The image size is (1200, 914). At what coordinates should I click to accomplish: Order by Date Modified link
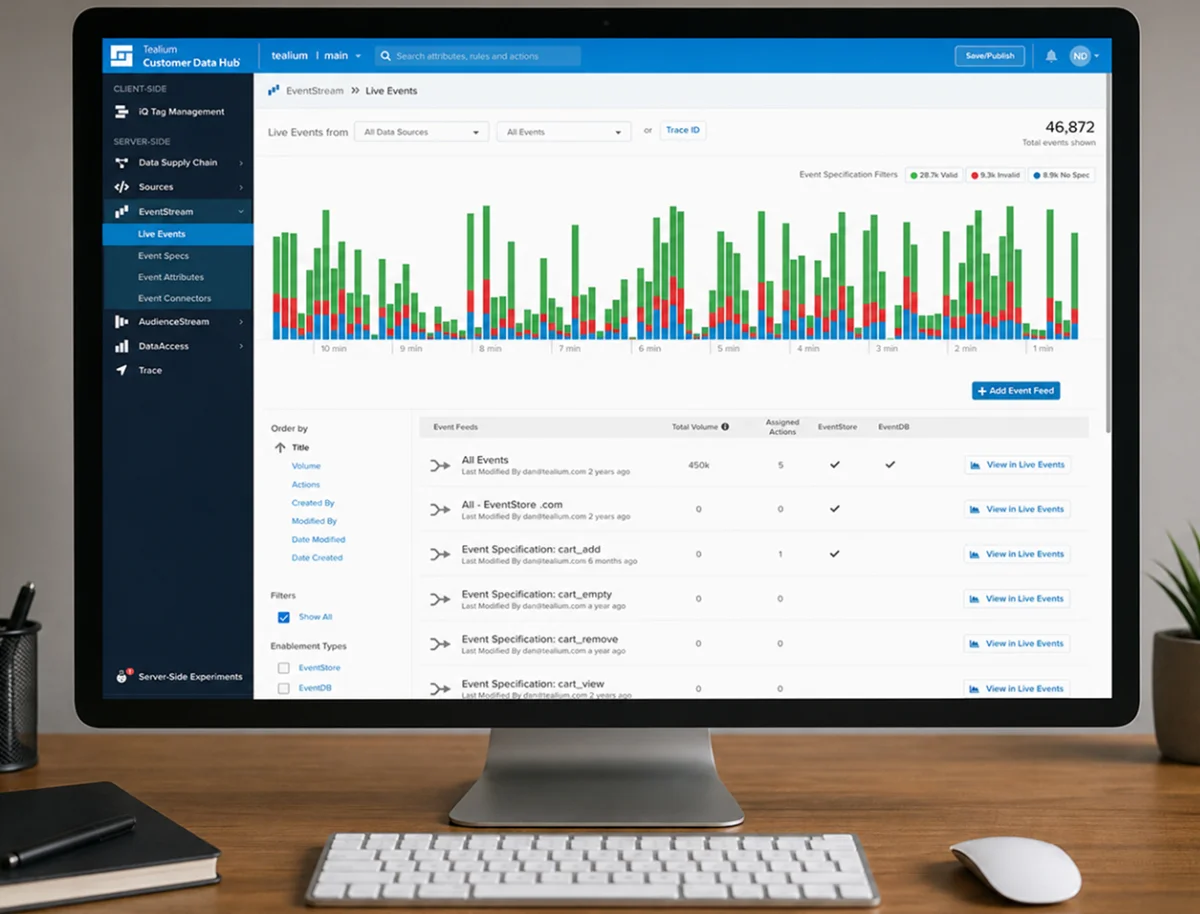[x=318, y=540]
